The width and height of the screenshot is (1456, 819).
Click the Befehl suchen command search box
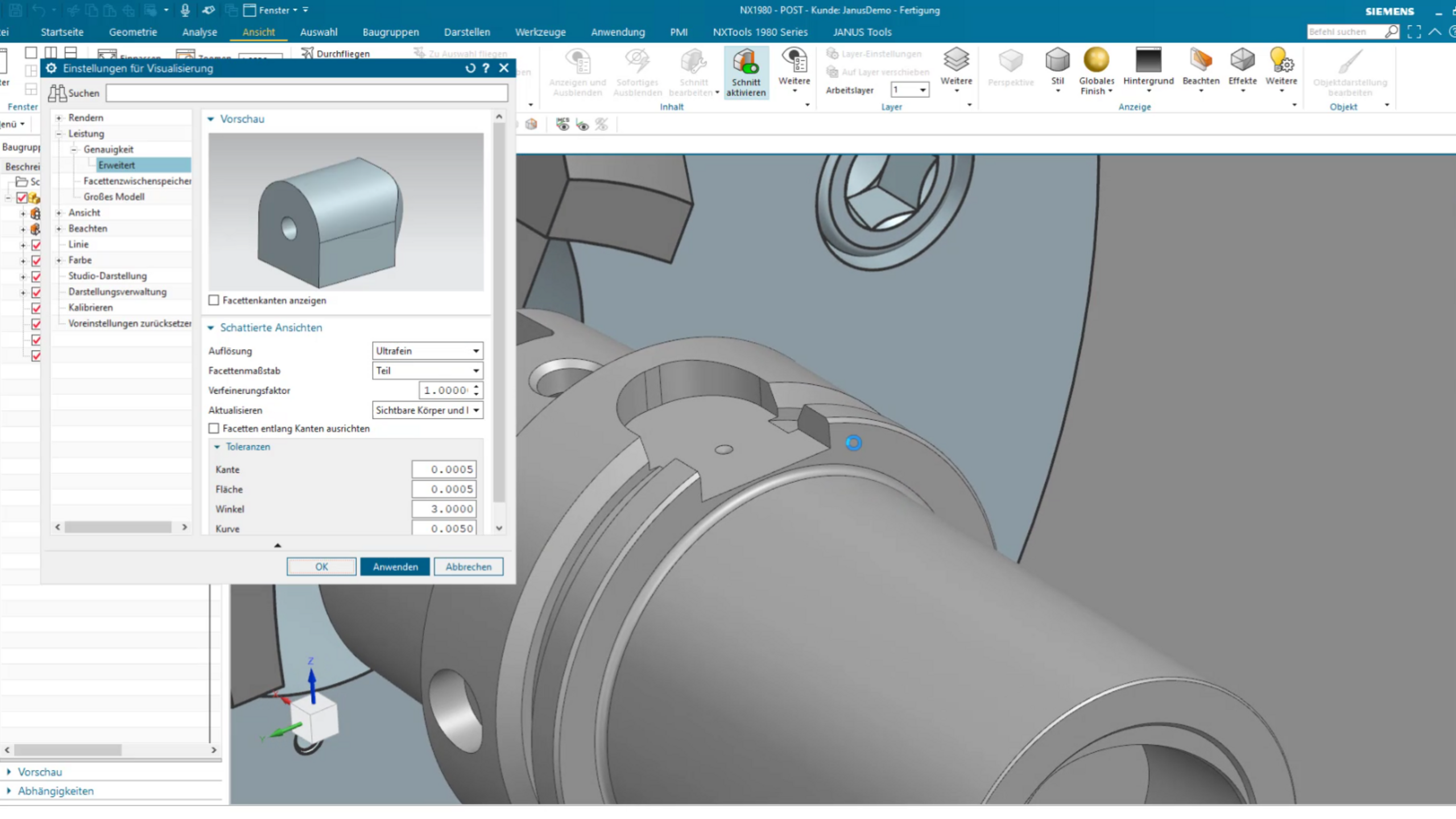pyautogui.click(x=1345, y=32)
